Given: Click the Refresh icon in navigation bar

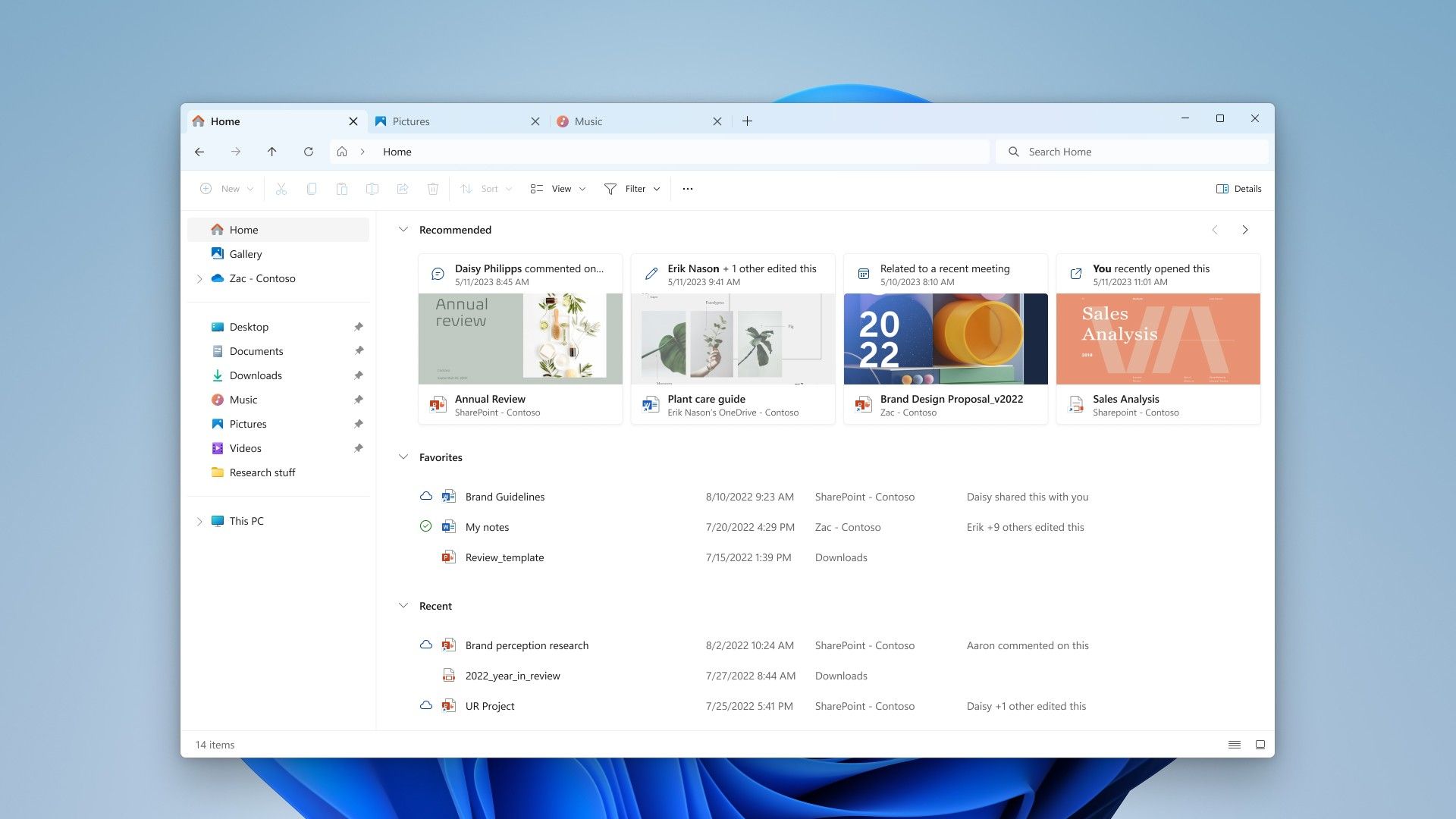Looking at the screenshot, I should [x=309, y=152].
